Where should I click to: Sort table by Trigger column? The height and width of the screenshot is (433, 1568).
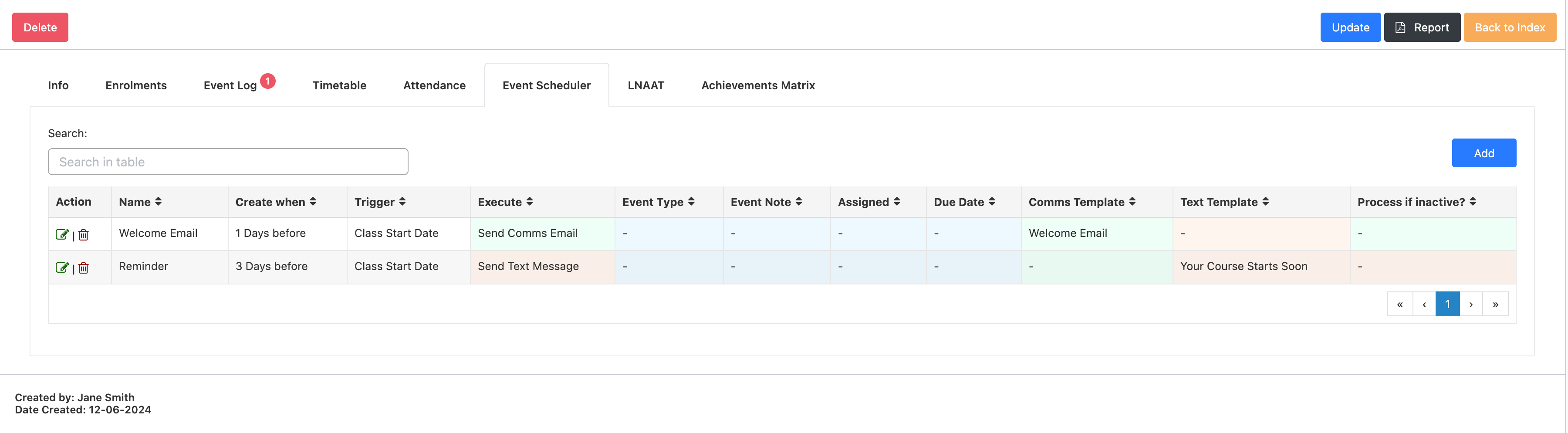[402, 202]
